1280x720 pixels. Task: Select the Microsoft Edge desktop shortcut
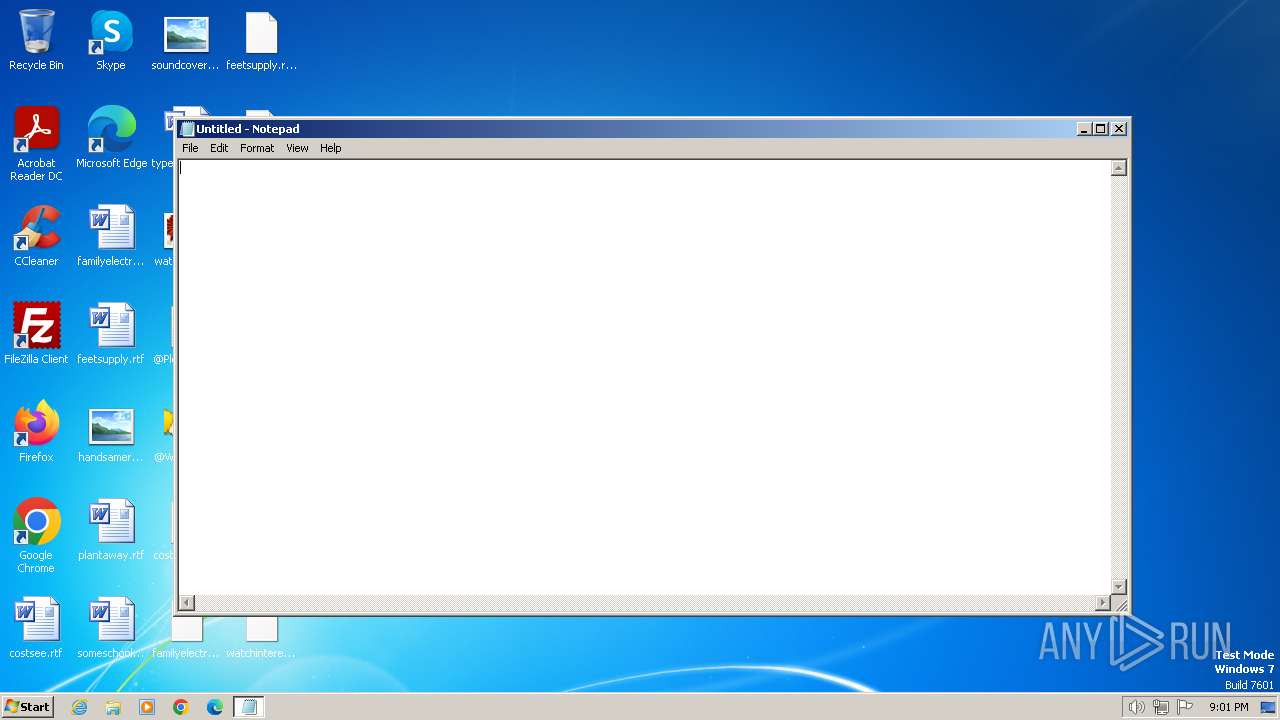coord(111,138)
